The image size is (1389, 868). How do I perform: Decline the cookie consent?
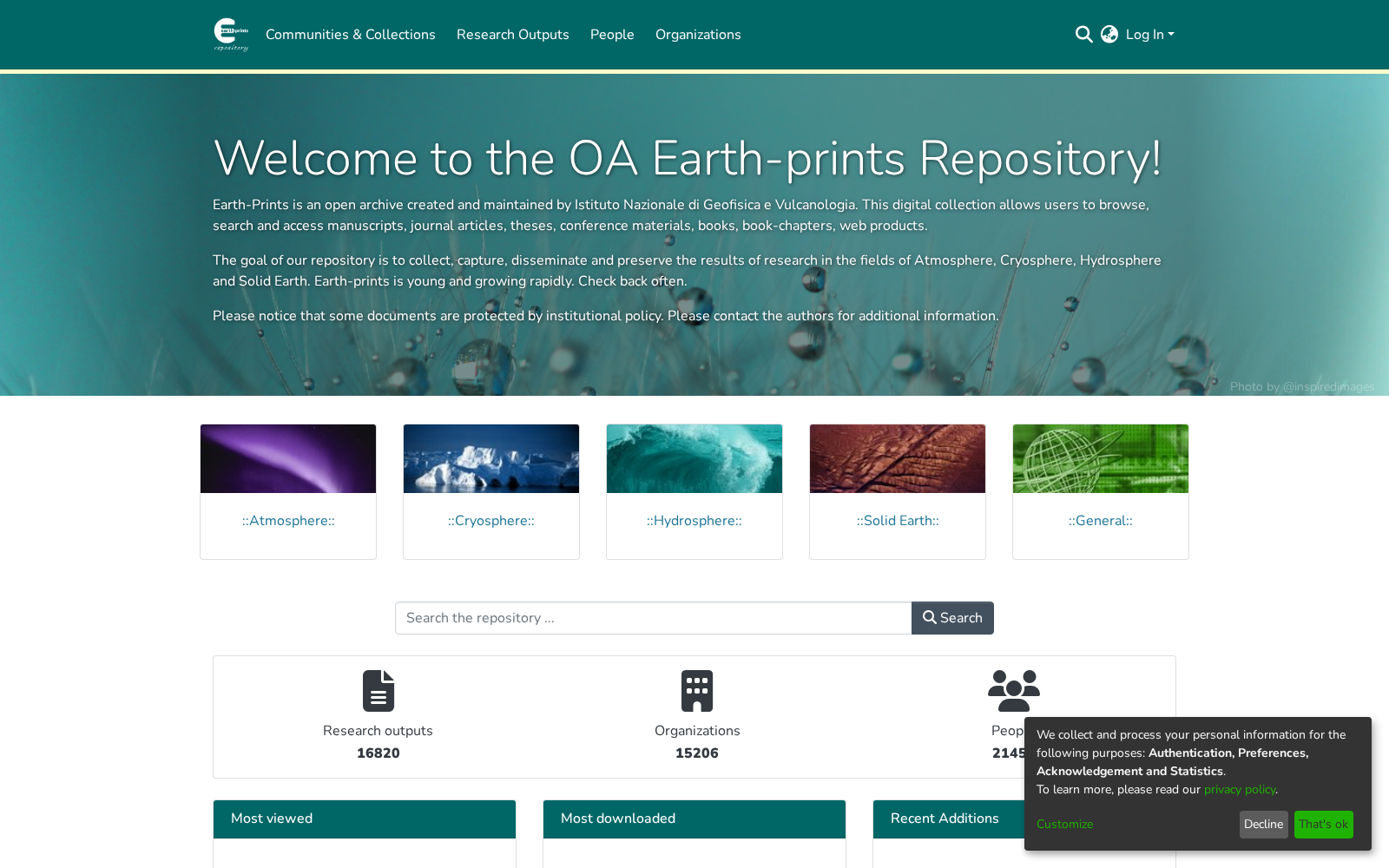[1263, 825]
